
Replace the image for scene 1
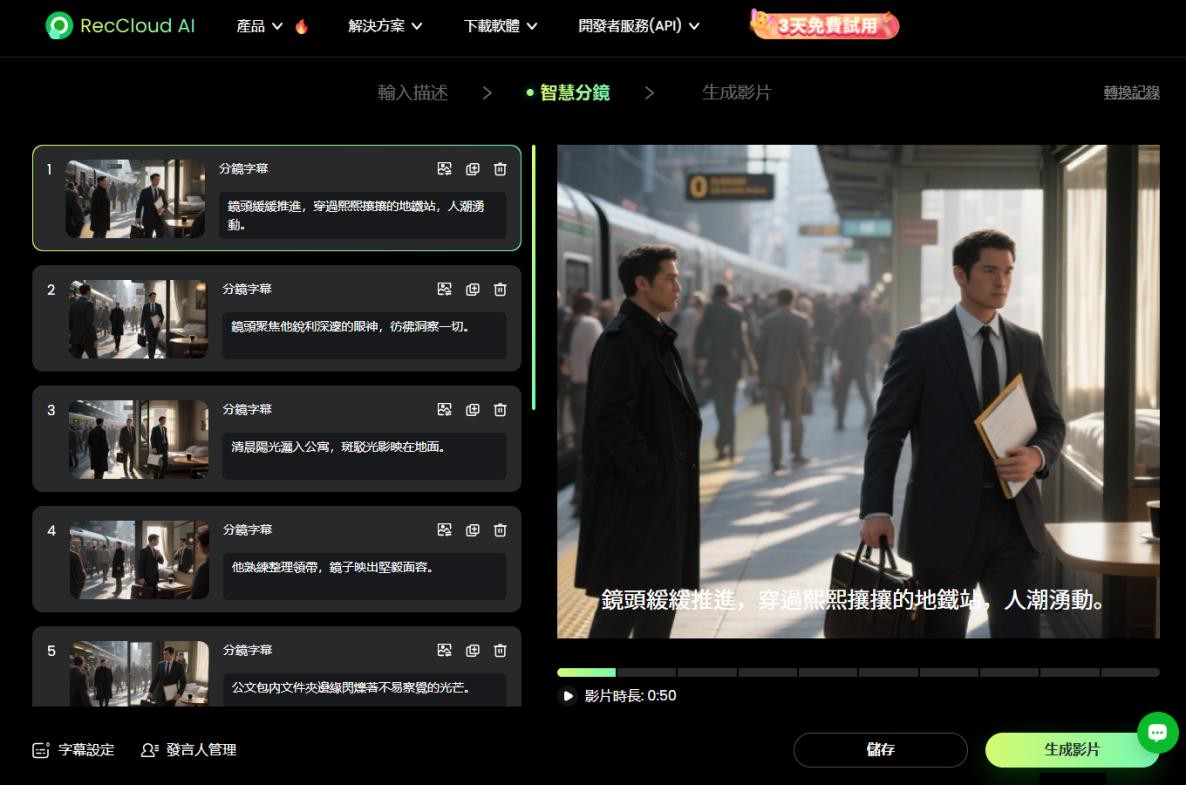[x=445, y=169]
